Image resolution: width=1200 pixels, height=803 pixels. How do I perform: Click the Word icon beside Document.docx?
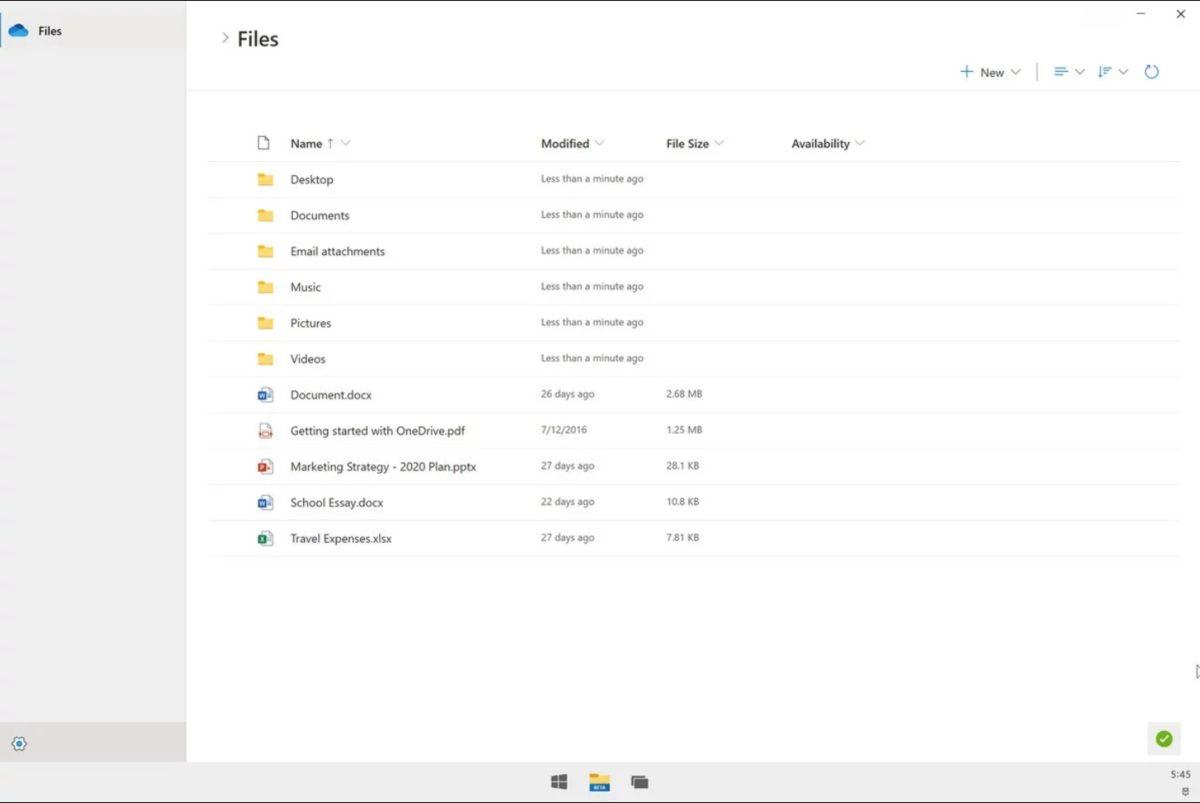[265, 394]
